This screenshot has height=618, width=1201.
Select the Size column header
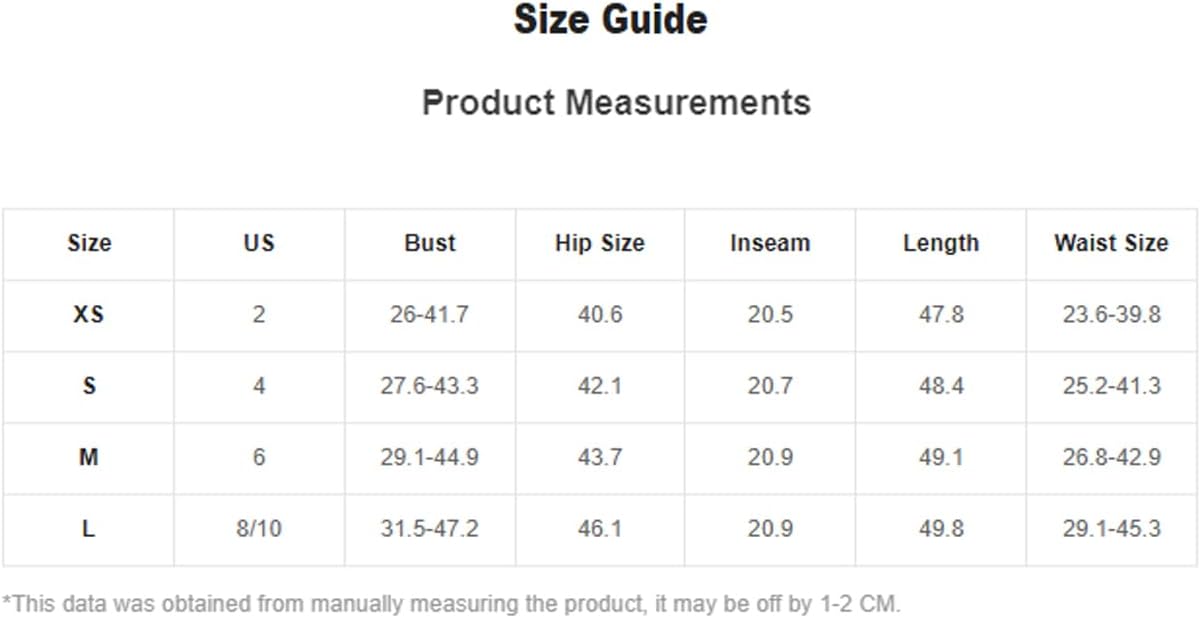89,243
